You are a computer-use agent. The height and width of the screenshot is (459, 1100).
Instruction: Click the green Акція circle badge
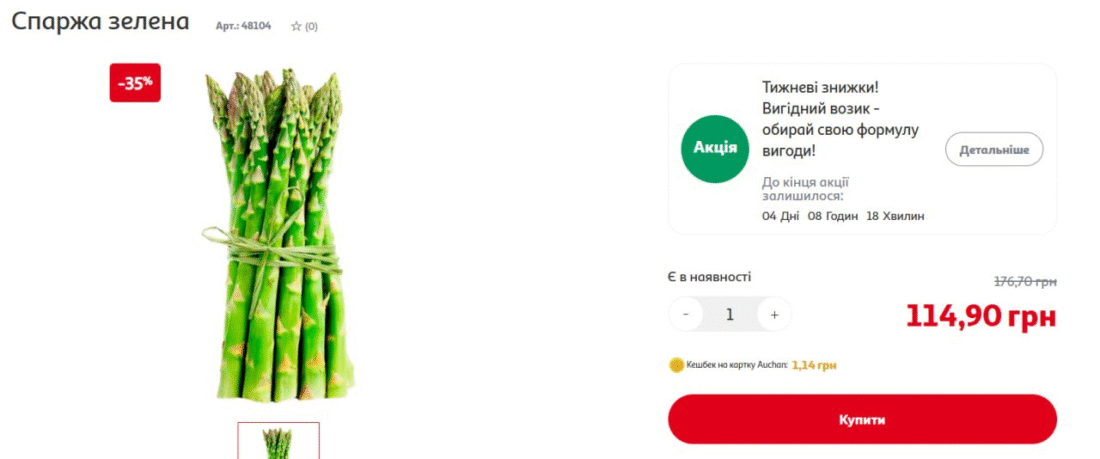715,149
